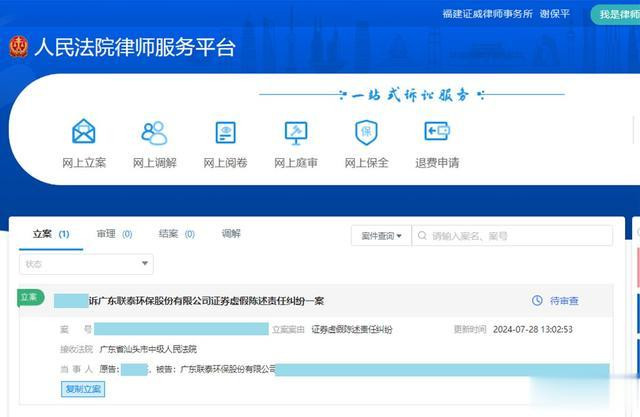Click the 退费申请 label
The height and width of the screenshot is (417, 640).
437,163
